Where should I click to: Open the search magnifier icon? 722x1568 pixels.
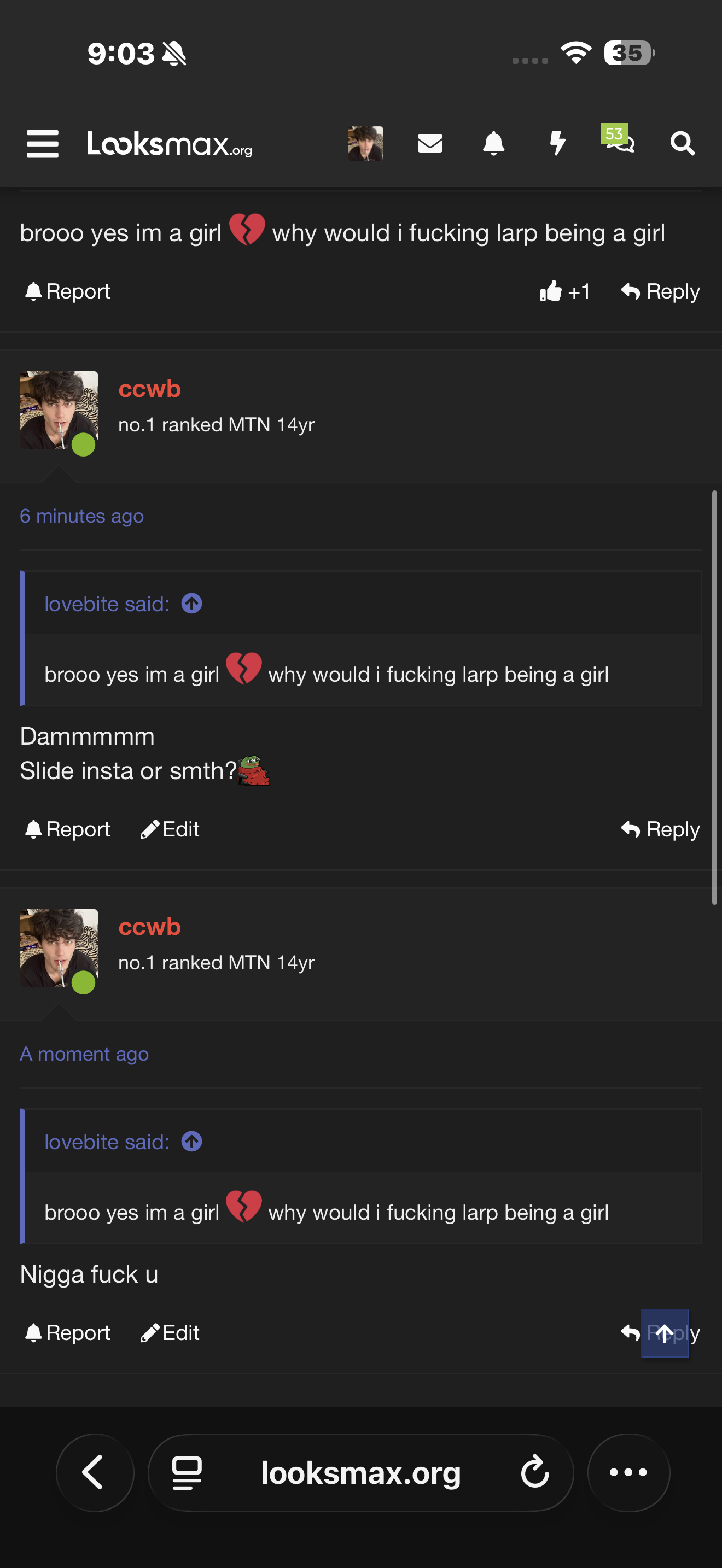(x=682, y=144)
